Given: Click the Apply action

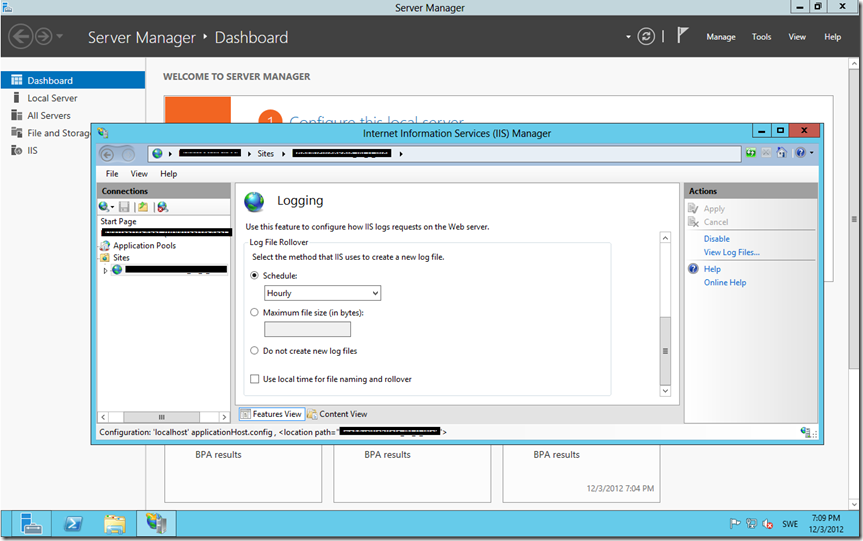Looking at the screenshot, I should (x=714, y=209).
